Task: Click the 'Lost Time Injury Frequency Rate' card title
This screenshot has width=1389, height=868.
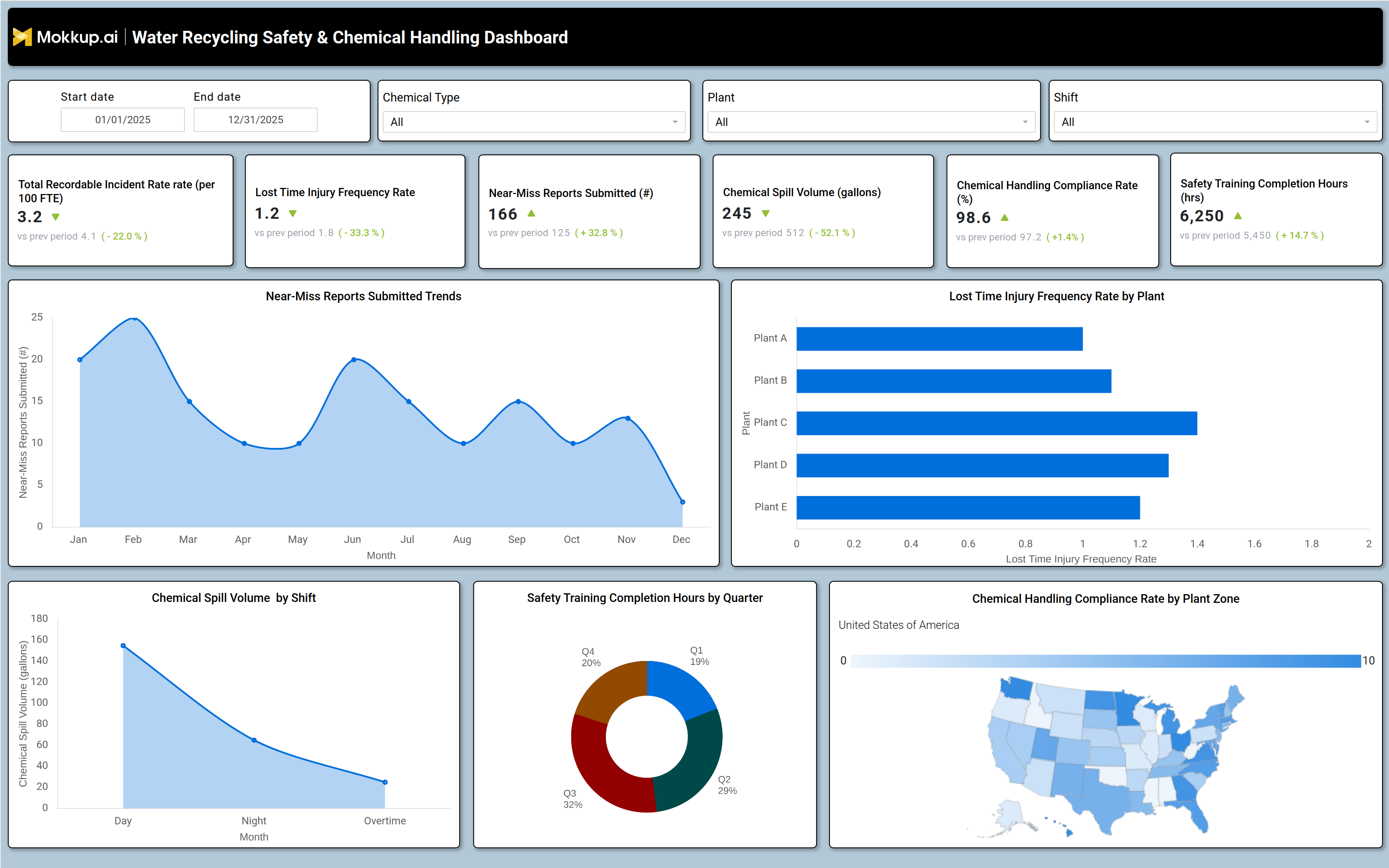Action: [335, 192]
